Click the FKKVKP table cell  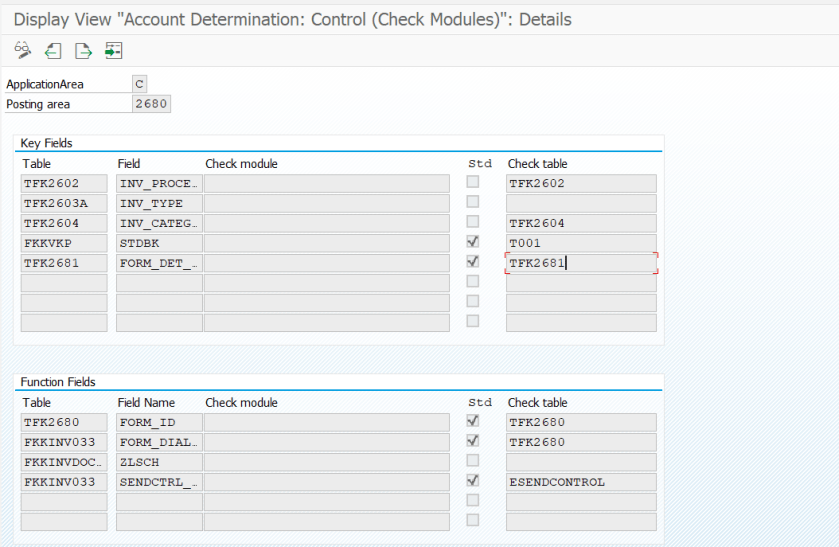pos(64,243)
